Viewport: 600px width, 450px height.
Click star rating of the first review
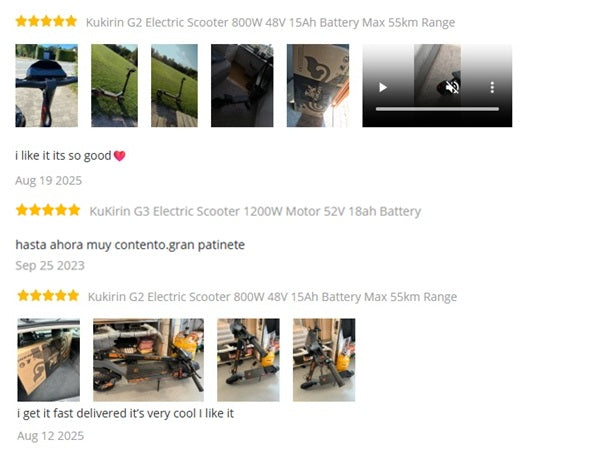(46, 21)
